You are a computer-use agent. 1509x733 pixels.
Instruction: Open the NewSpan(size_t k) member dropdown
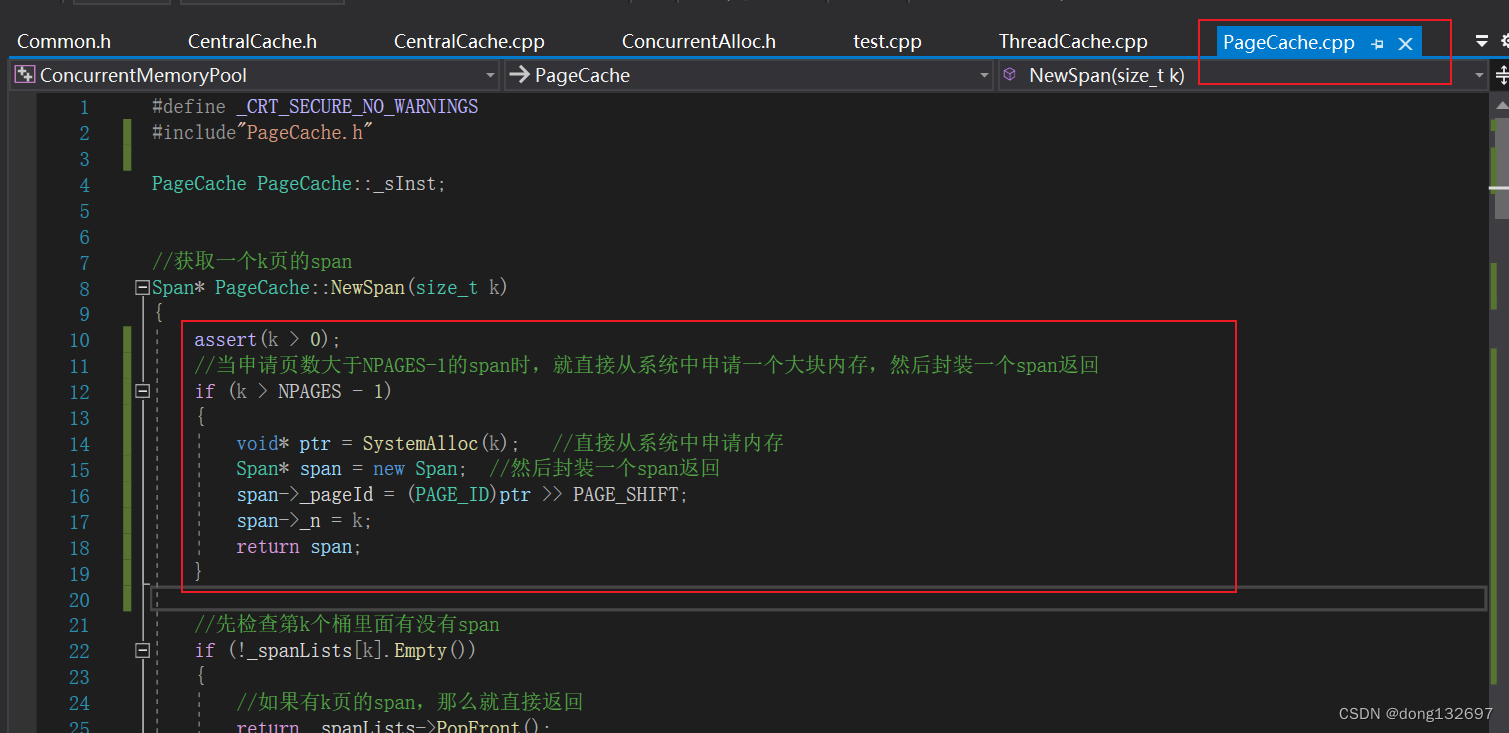[1243, 75]
